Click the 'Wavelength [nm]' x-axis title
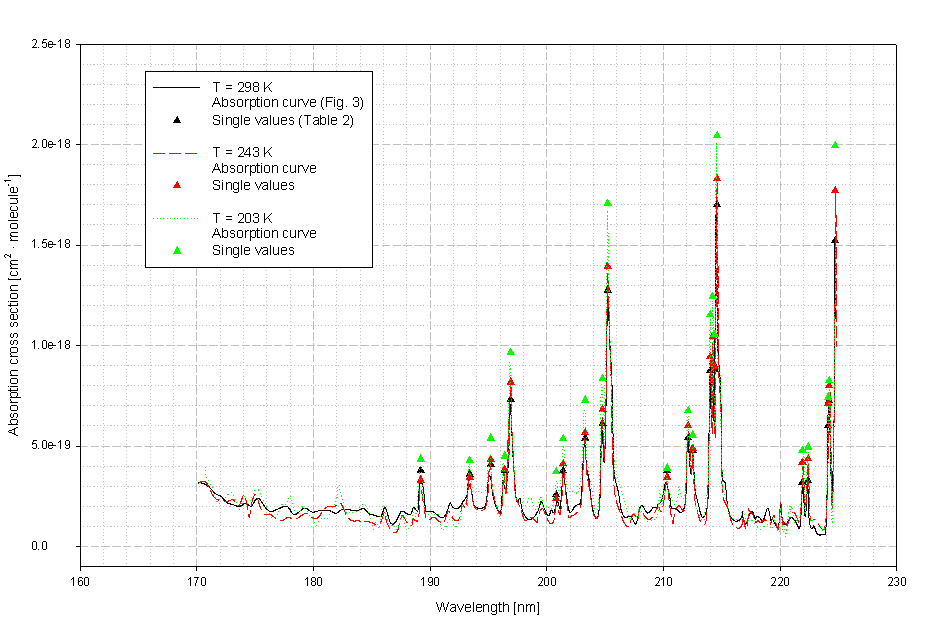Image resolution: width=936 pixels, height=619 pixels. coord(487,607)
